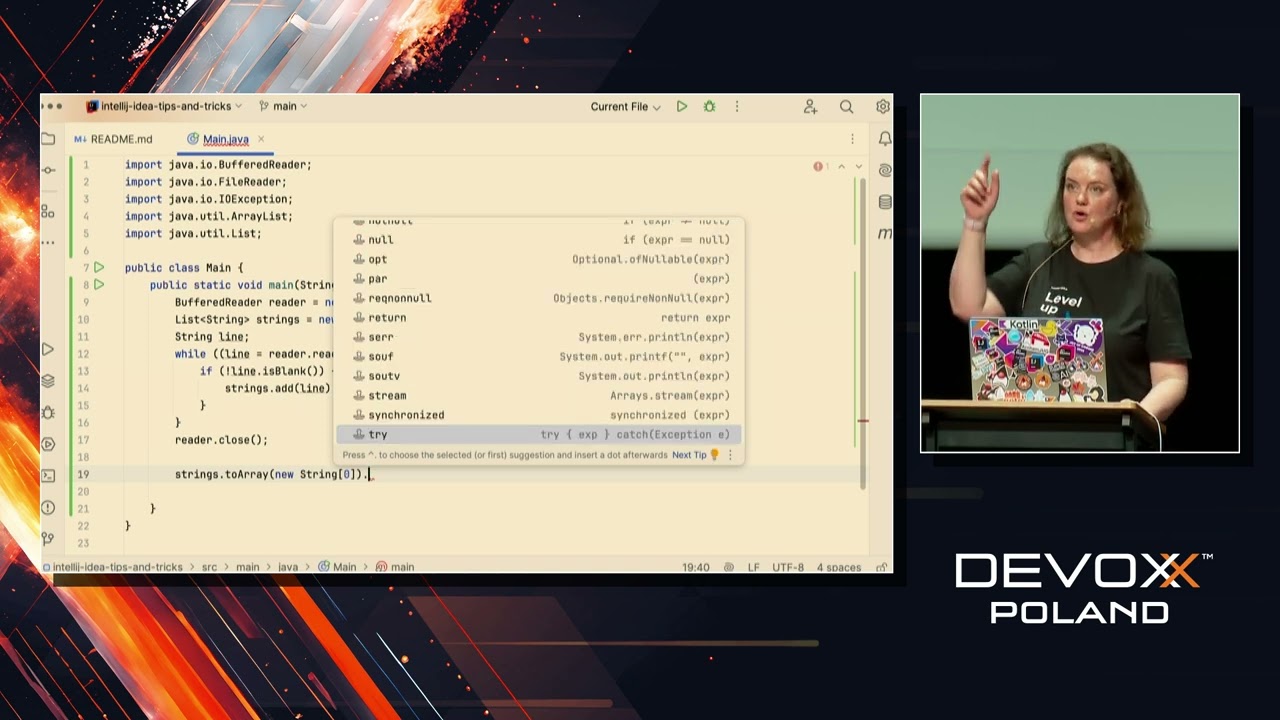Click 19:40 caret position in status bar
This screenshot has height=720, width=1280.
click(x=696, y=567)
